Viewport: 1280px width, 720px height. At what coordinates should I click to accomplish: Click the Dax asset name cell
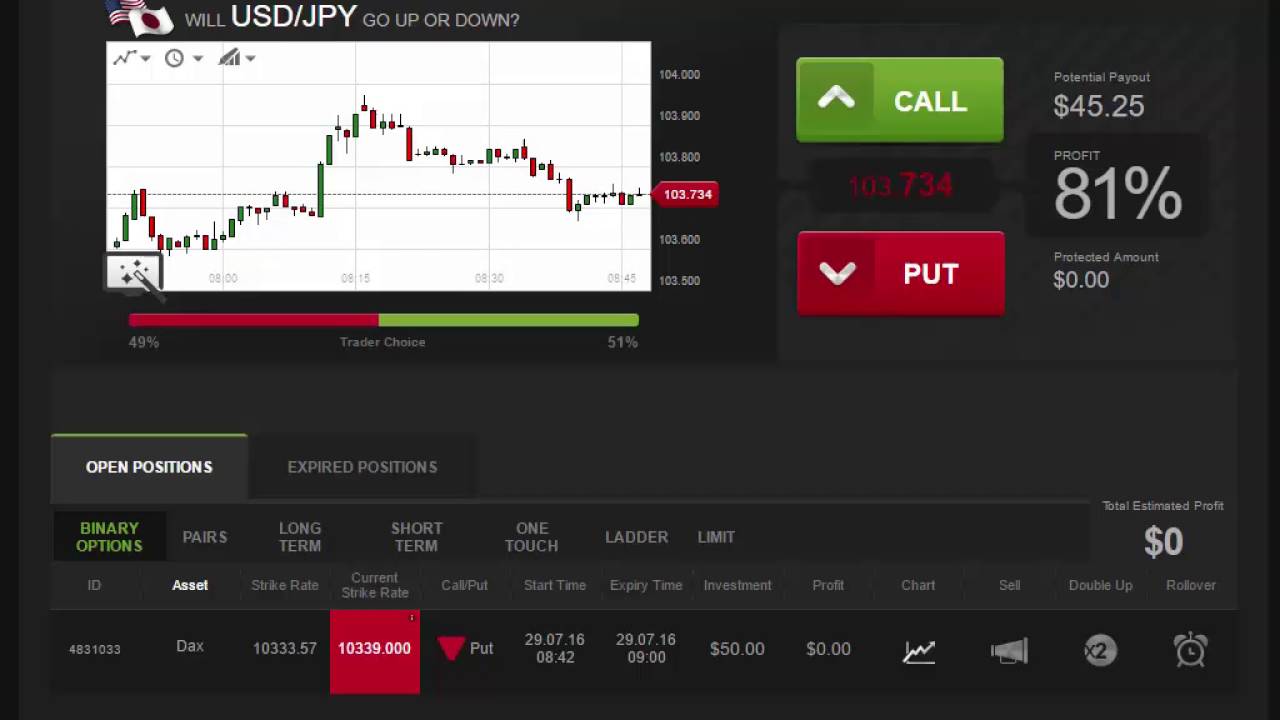190,646
